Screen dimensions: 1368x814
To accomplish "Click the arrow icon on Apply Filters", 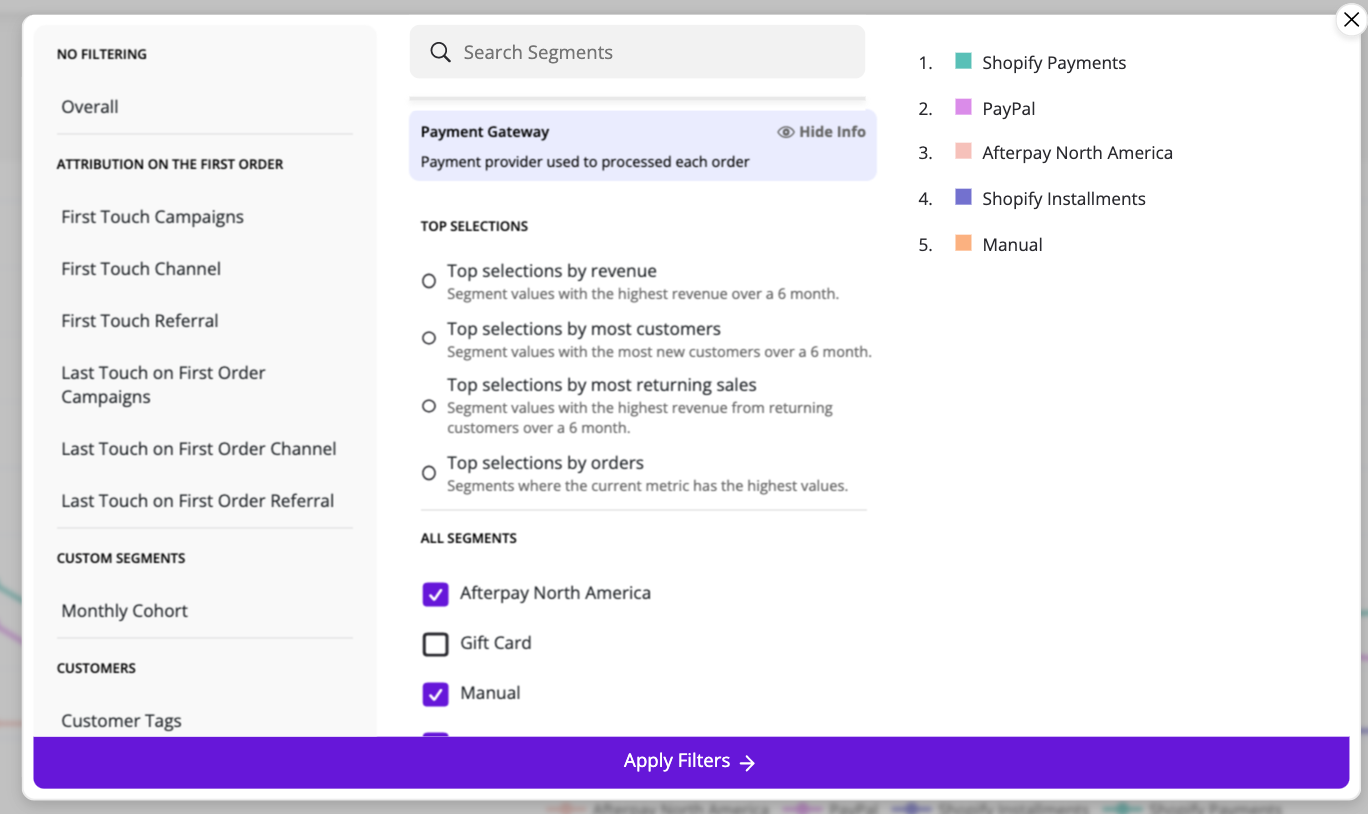I will click(x=747, y=763).
